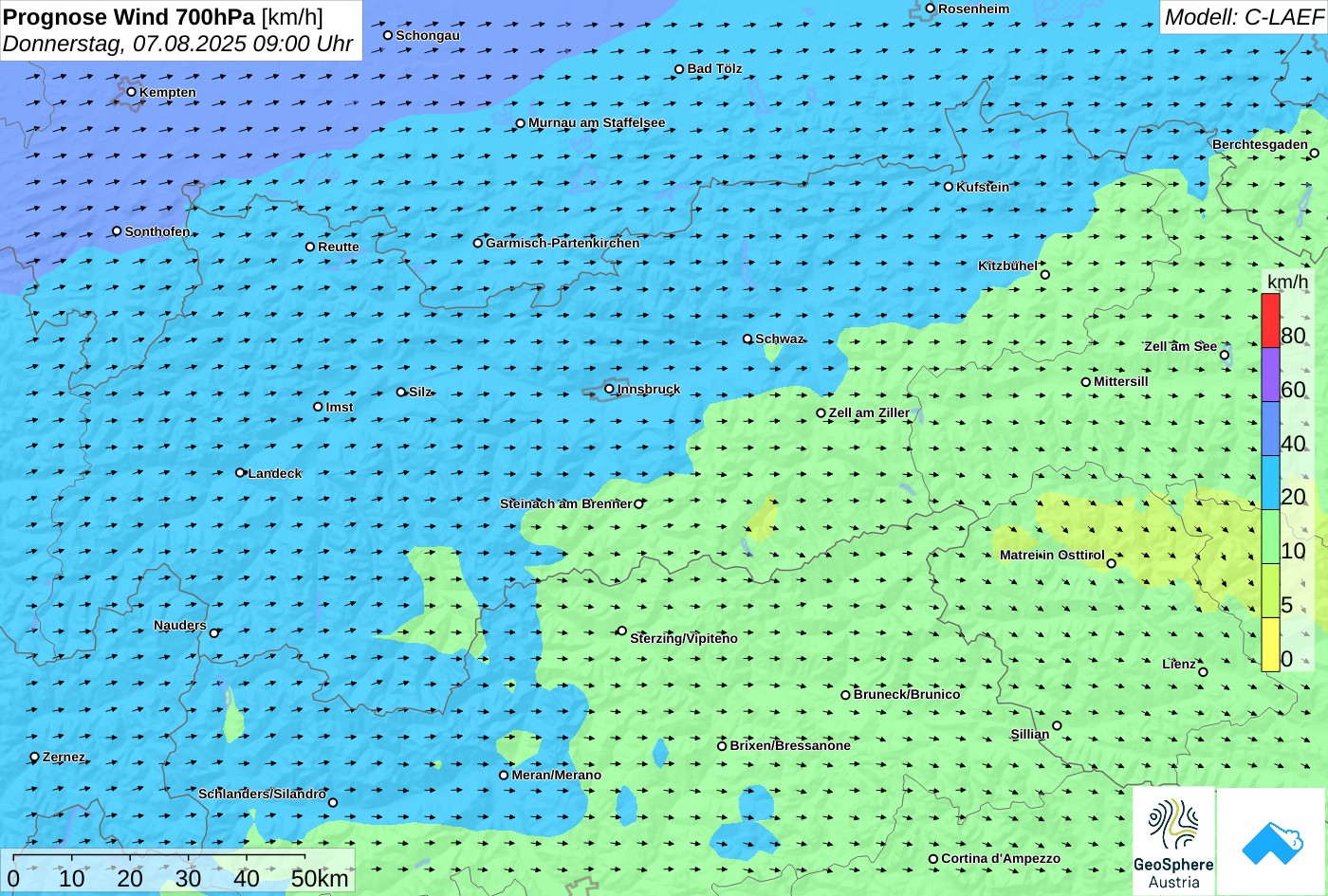Click the GeoSphere Austria logo

click(1173, 841)
